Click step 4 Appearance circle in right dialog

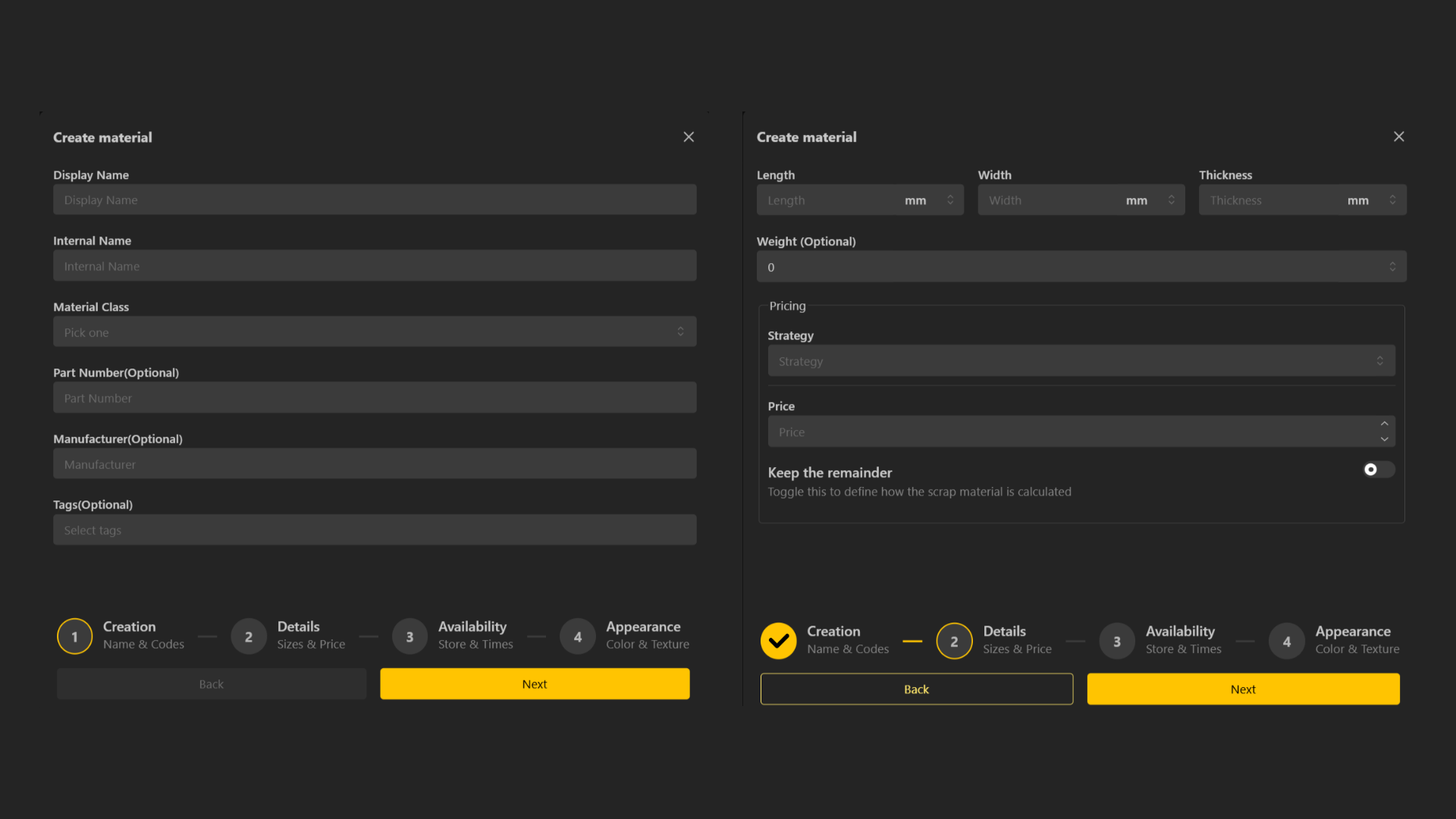pos(1286,641)
